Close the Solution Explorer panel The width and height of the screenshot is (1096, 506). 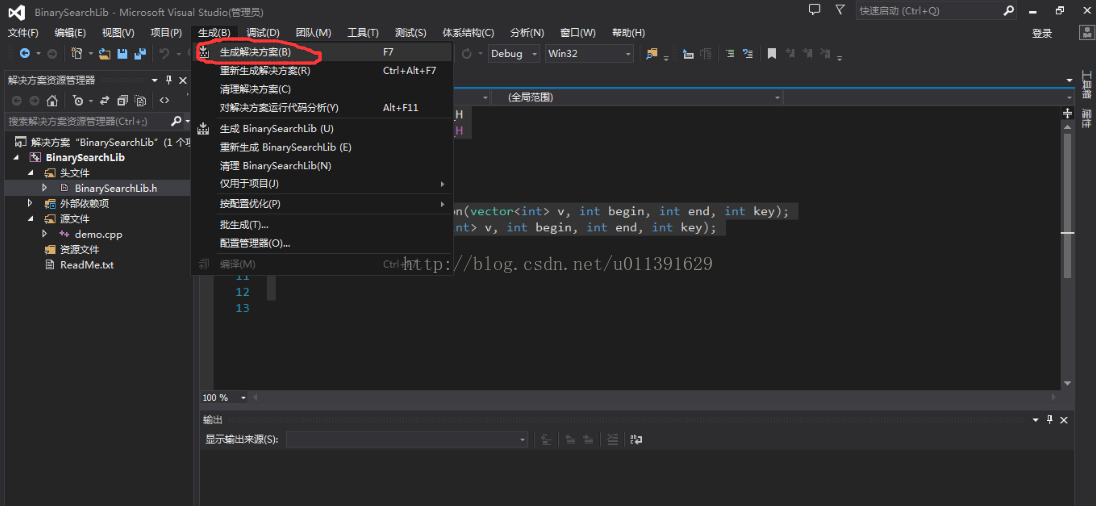182,80
